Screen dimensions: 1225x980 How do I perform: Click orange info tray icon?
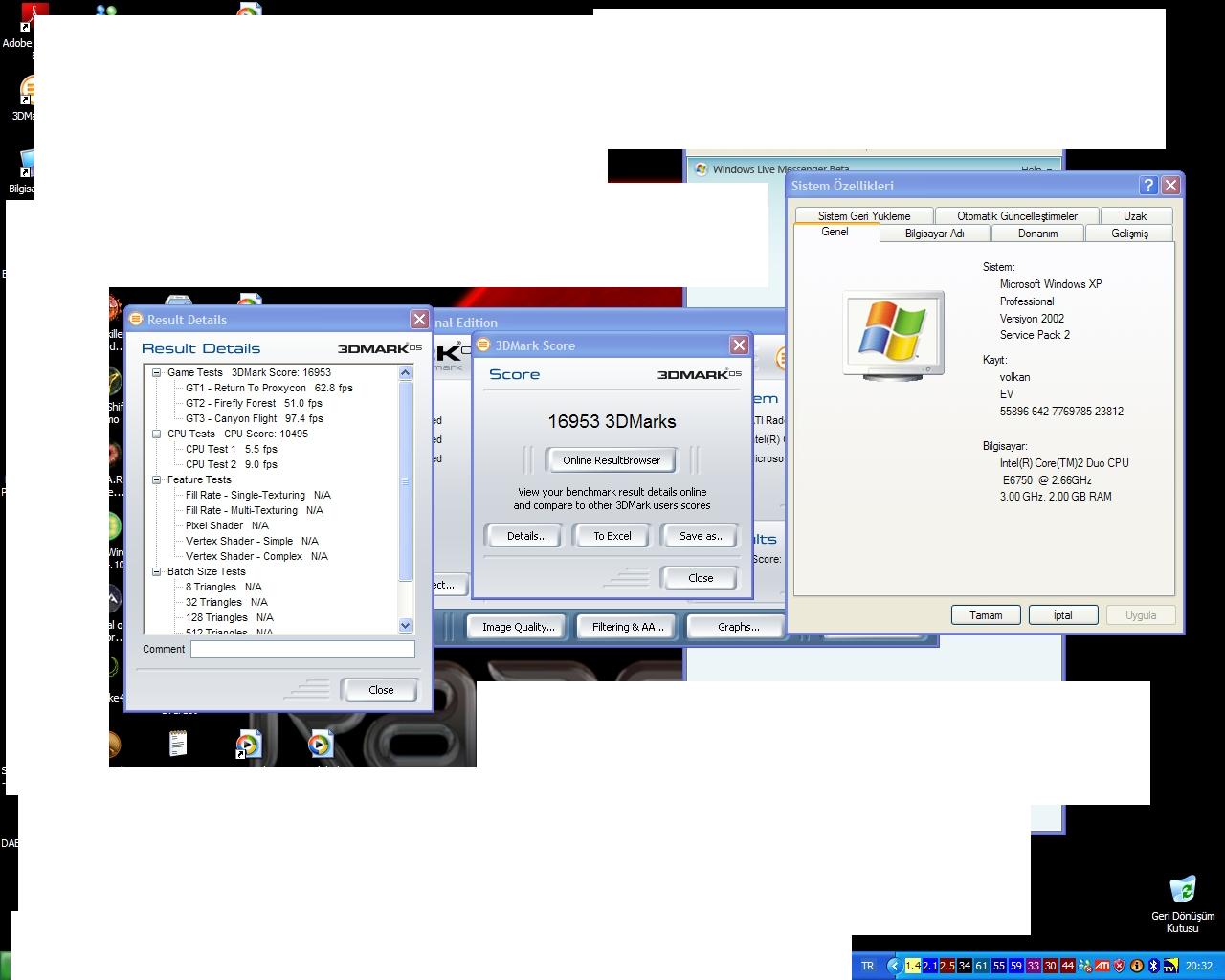tap(1136, 966)
